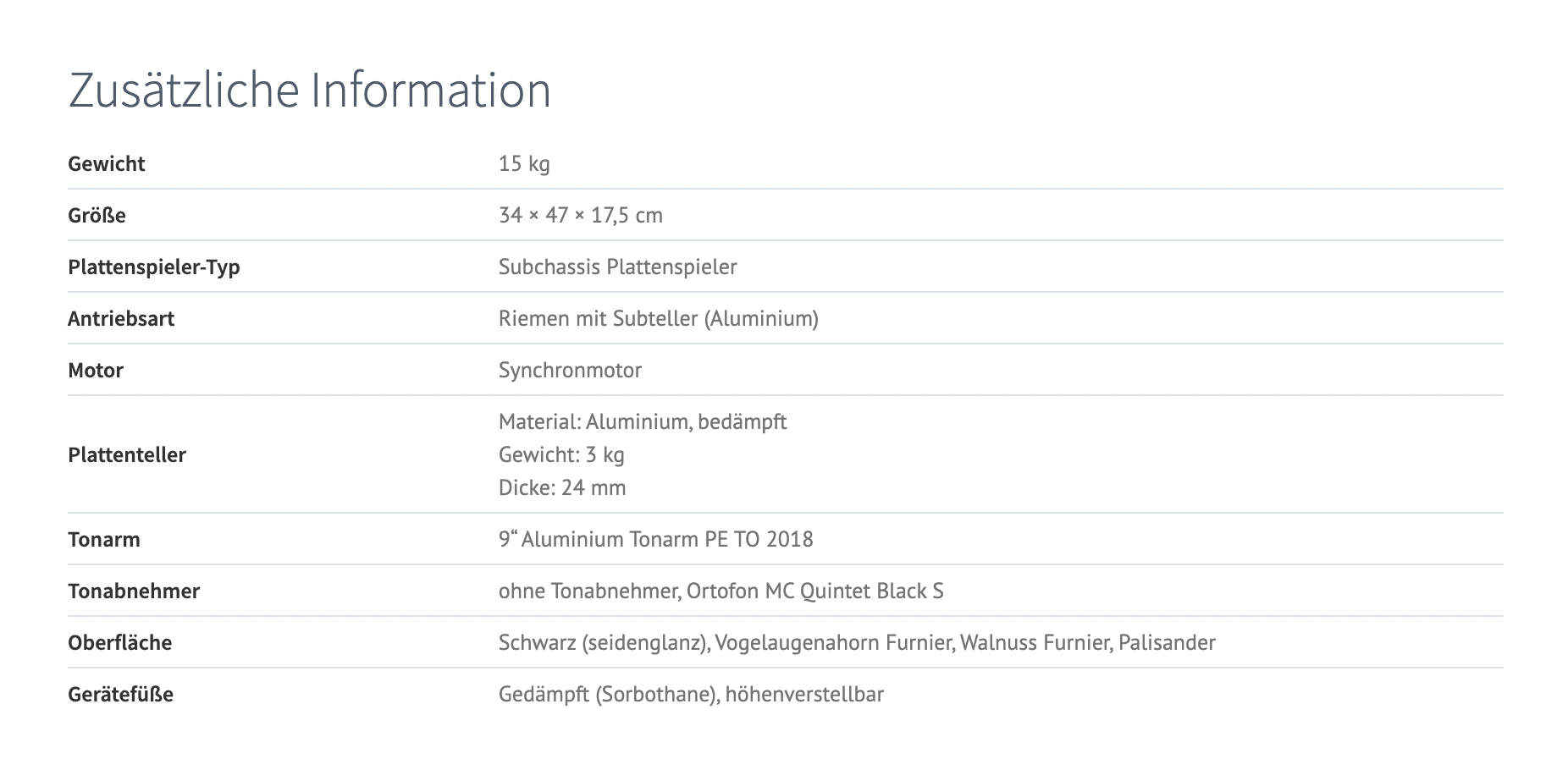Click the "Ortofon MC Quintet Black S" text
Image resolution: width=1568 pixels, height=770 pixels.
pos(814,591)
